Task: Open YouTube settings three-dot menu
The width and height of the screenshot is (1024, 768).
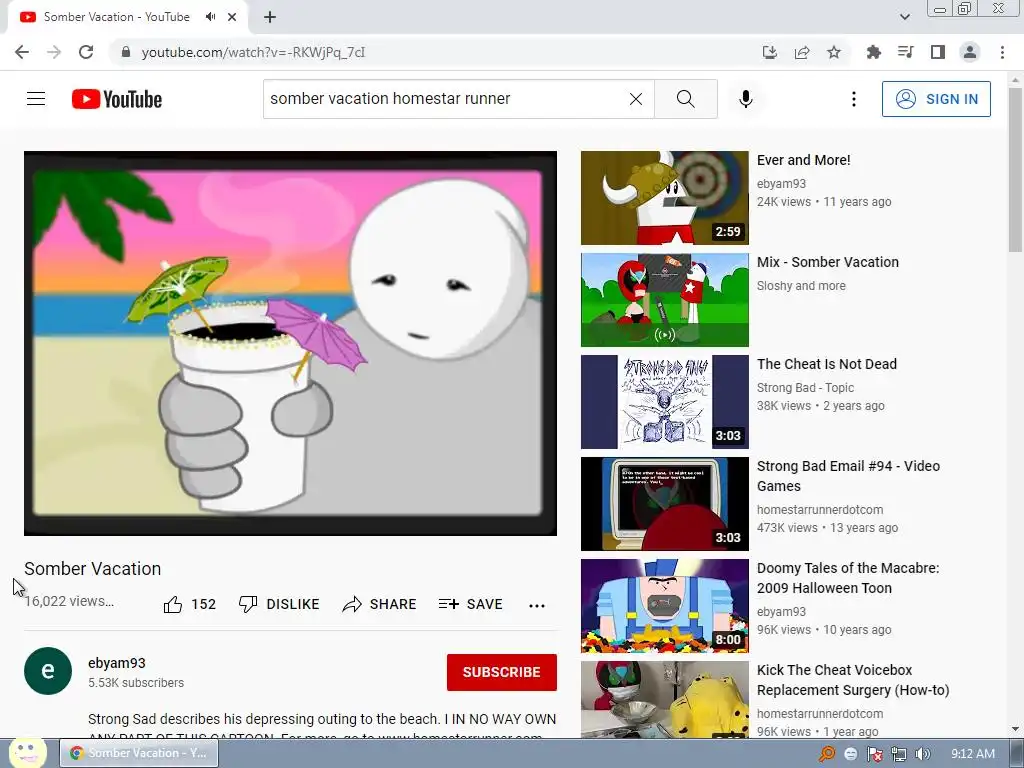Action: (x=854, y=99)
